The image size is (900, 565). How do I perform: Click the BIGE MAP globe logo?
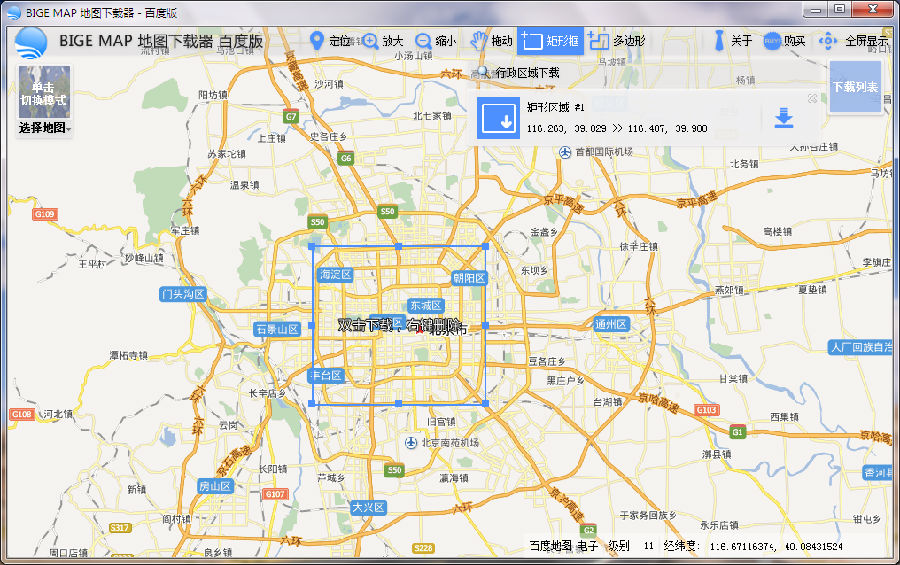tap(30, 43)
